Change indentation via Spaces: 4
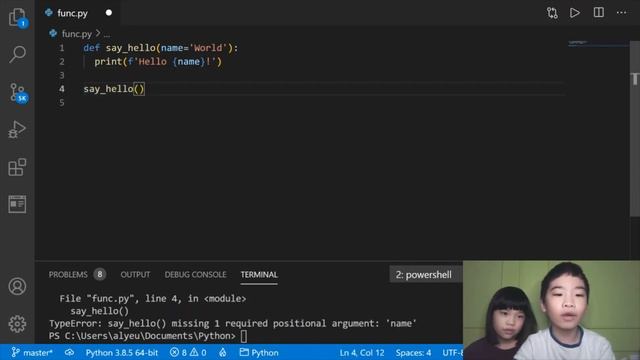Screen dimensions: 640x360 click(x=413, y=353)
